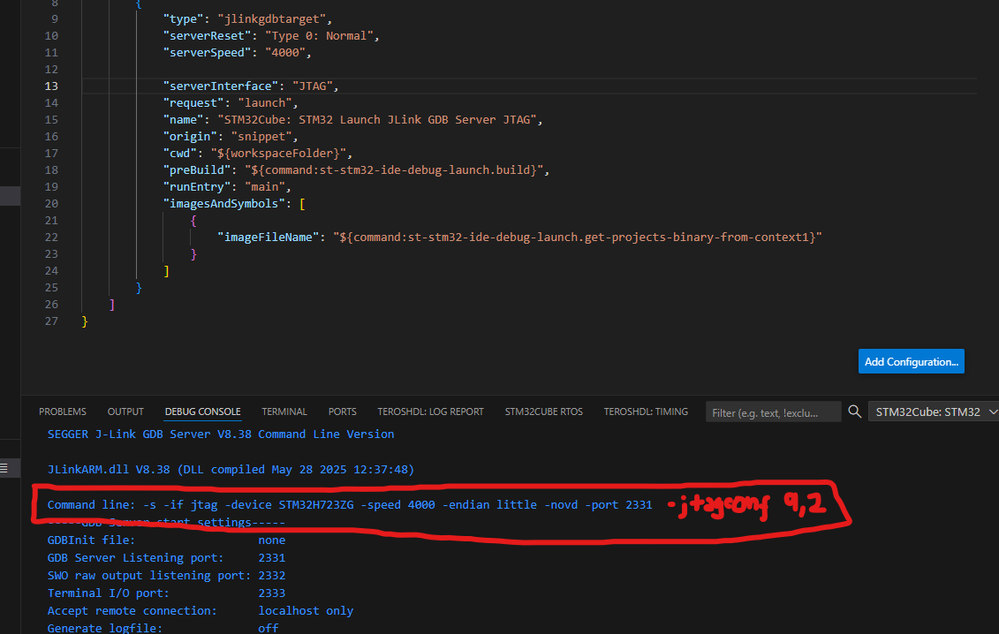Click the Add Configuration button
The width and height of the screenshot is (999, 634).
point(910,361)
